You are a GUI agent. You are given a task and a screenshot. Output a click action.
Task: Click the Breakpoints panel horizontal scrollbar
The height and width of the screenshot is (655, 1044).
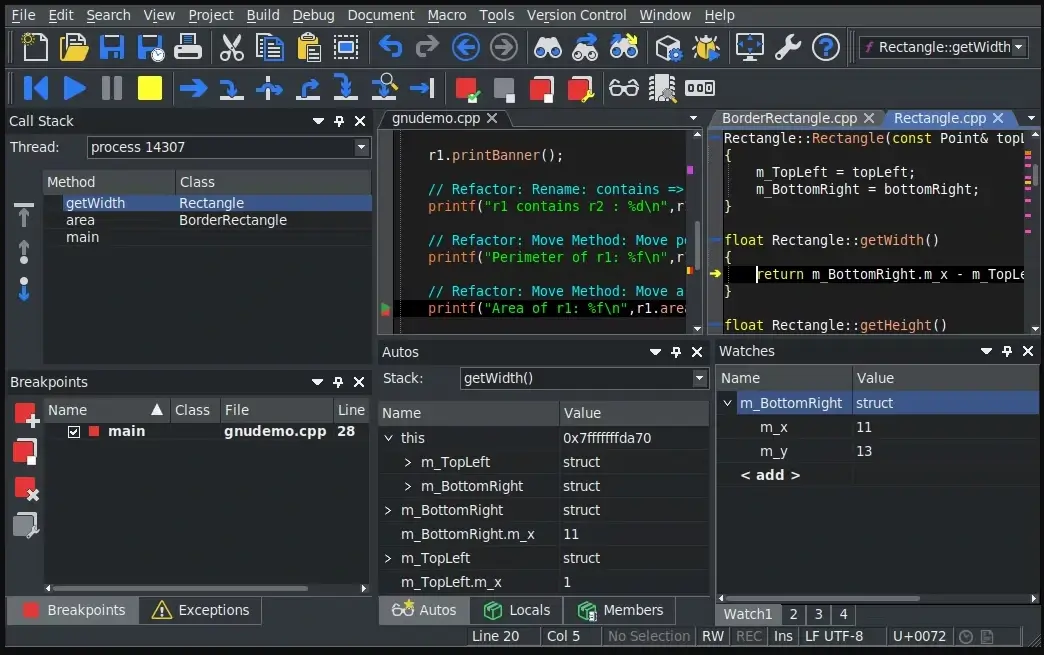(x=180, y=588)
